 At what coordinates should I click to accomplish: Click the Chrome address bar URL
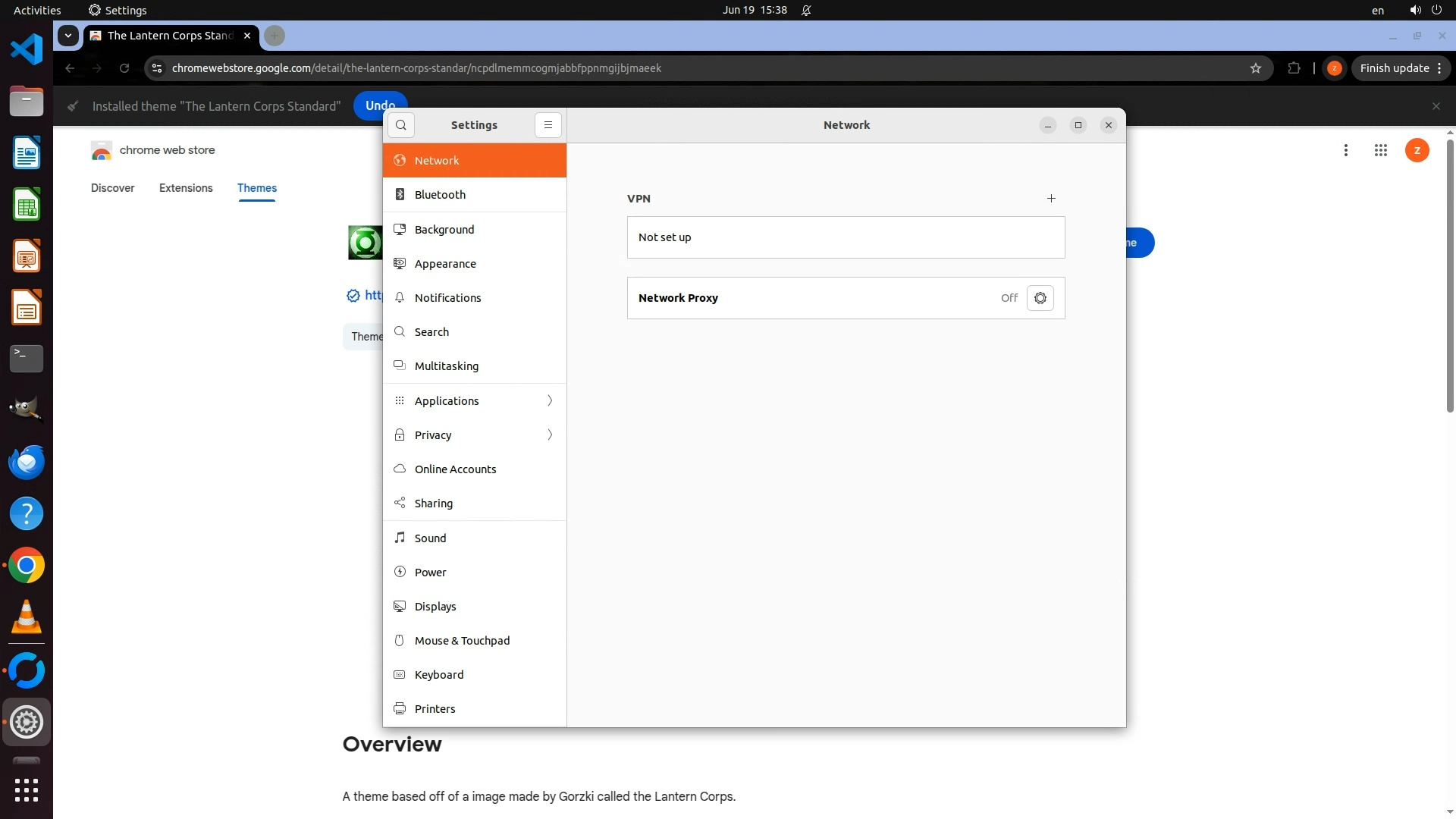[416, 68]
